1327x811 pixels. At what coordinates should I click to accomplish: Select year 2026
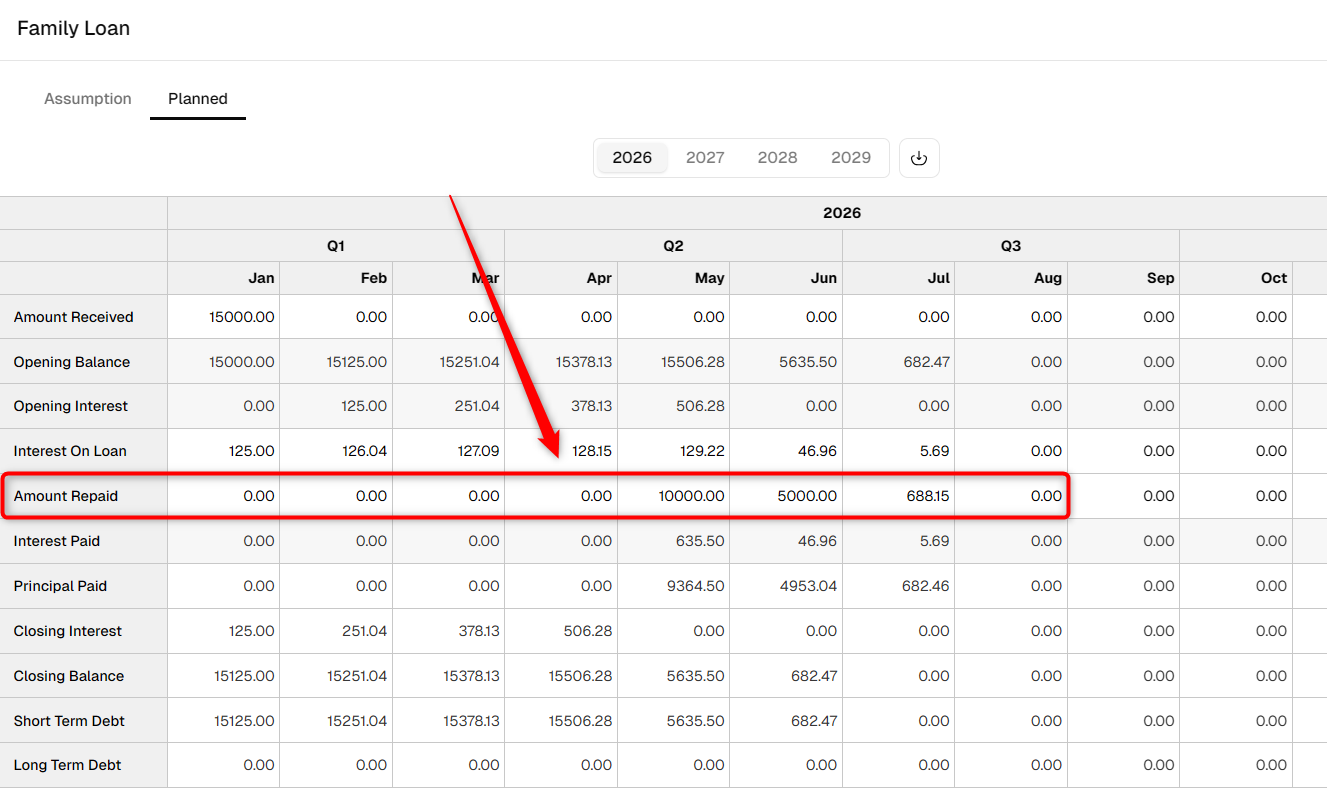632,158
